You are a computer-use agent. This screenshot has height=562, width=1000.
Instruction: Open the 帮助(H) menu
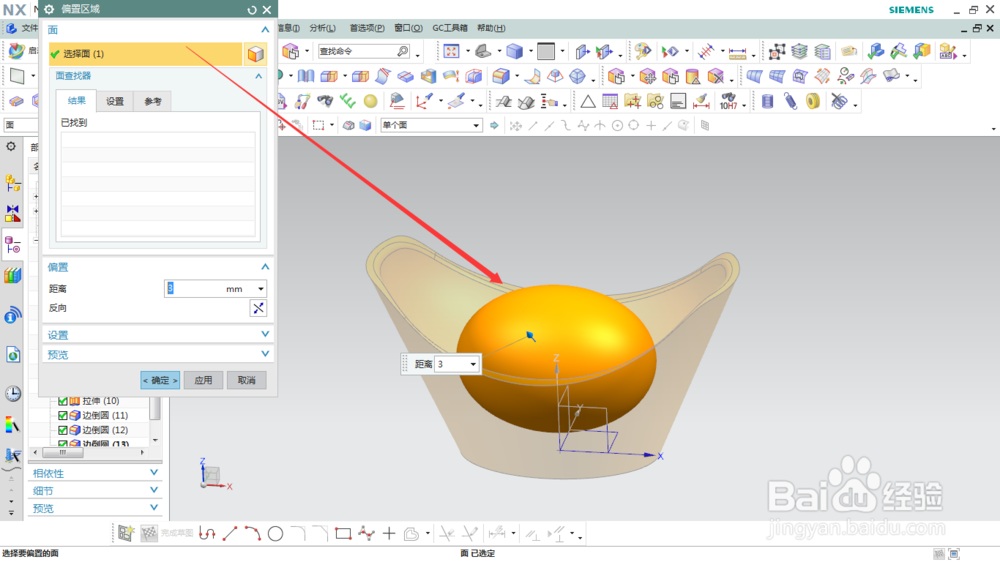click(491, 28)
